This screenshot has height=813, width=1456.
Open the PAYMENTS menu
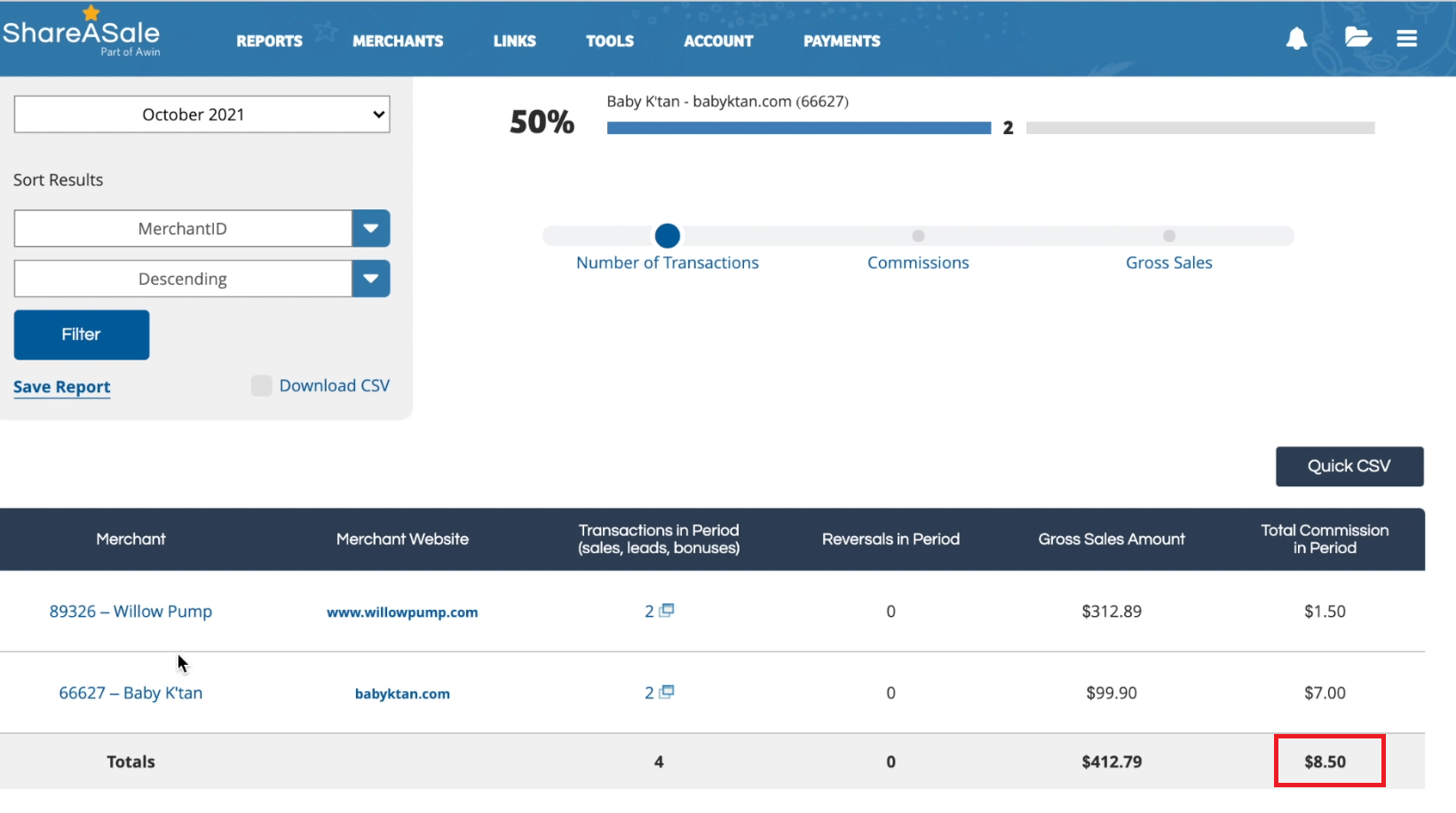point(842,41)
